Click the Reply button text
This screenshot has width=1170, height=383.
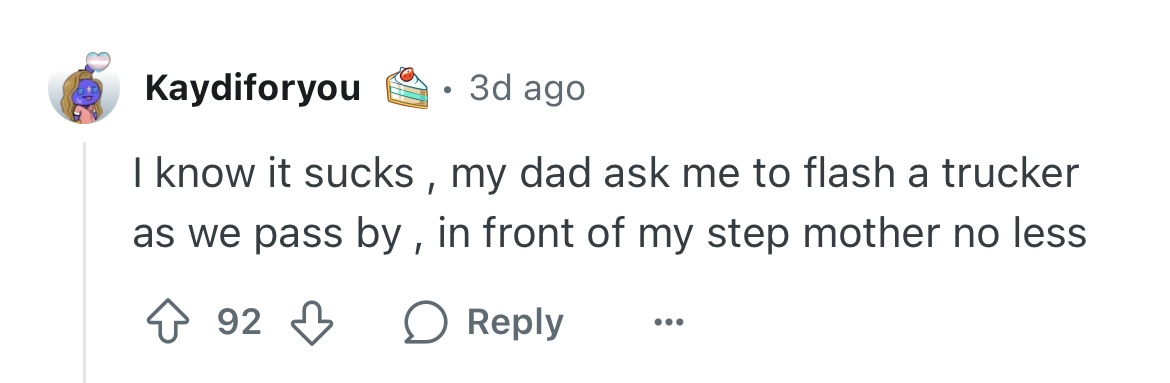pyautogui.click(x=515, y=323)
